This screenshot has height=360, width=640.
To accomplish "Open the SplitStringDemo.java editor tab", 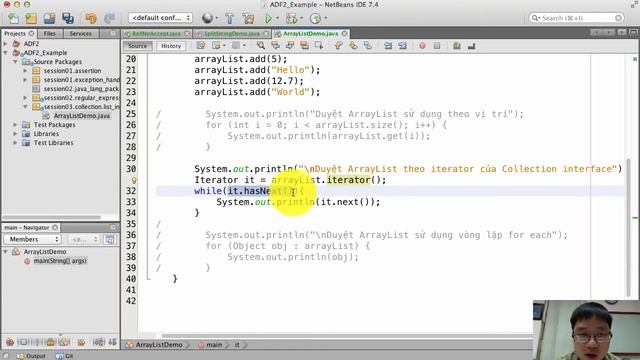I will pos(231,33).
